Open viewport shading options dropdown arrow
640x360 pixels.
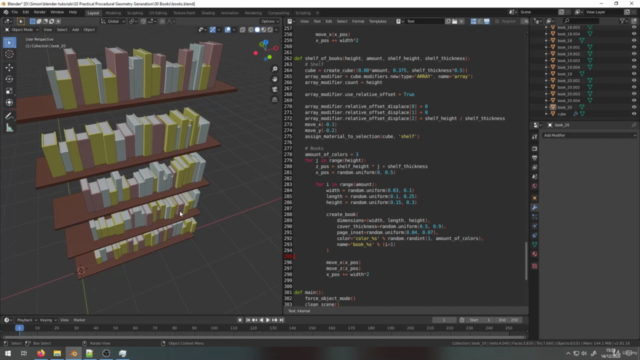pyautogui.click(x=277, y=30)
